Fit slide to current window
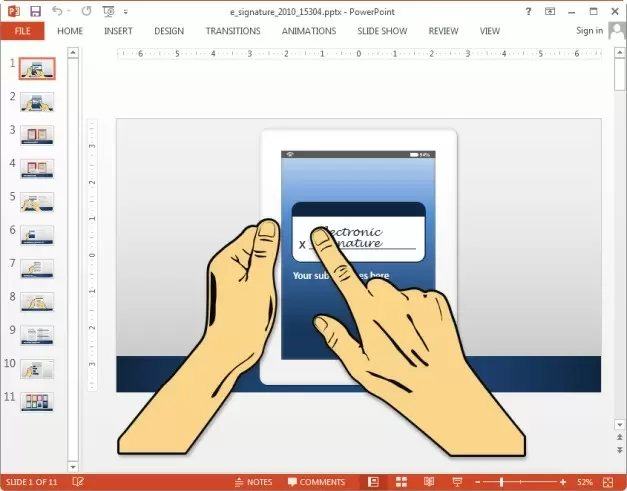Image resolution: width=627 pixels, height=491 pixels. point(607,482)
